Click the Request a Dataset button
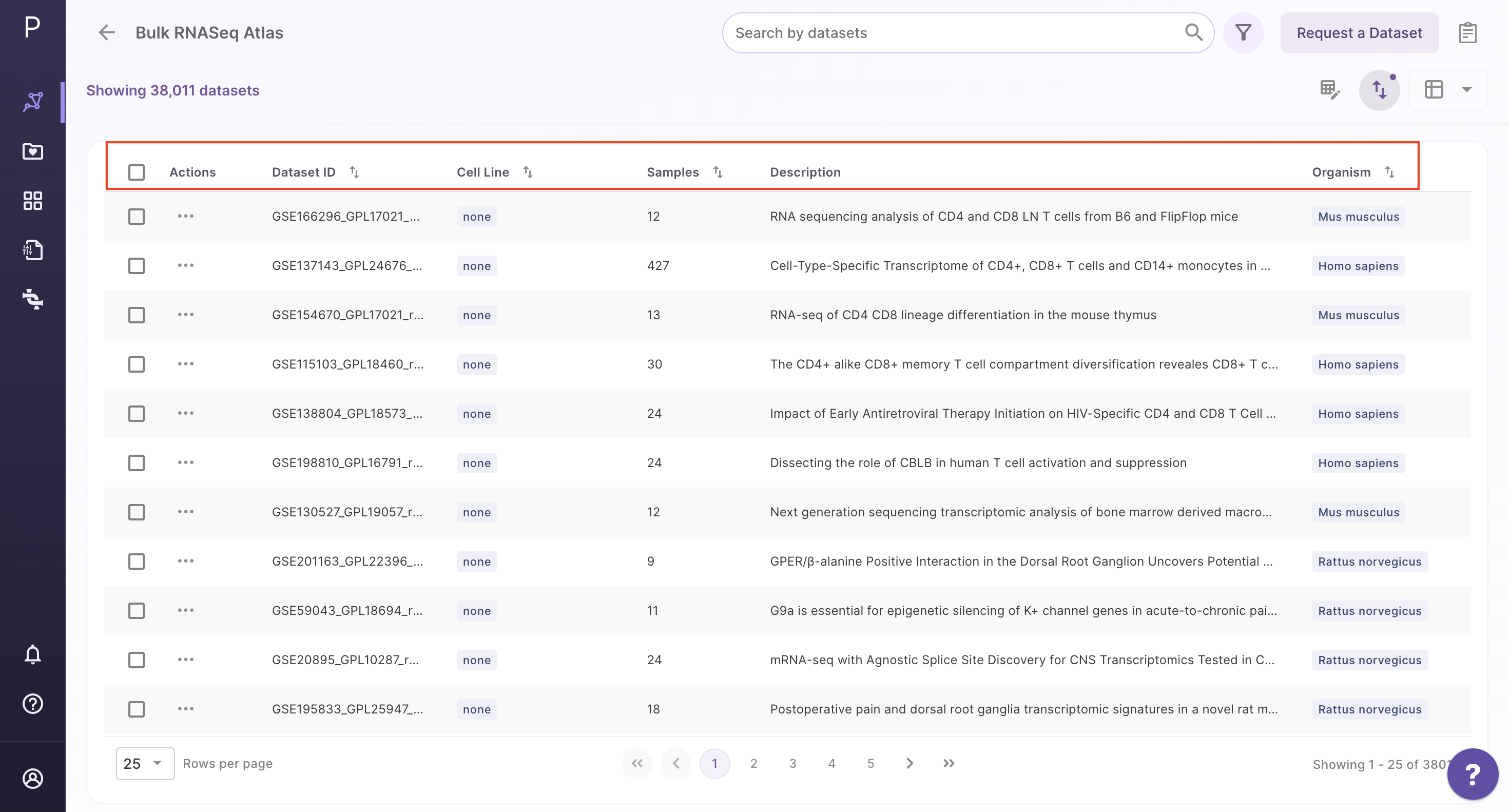Image resolution: width=1509 pixels, height=812 pixels. [1359, 33]
